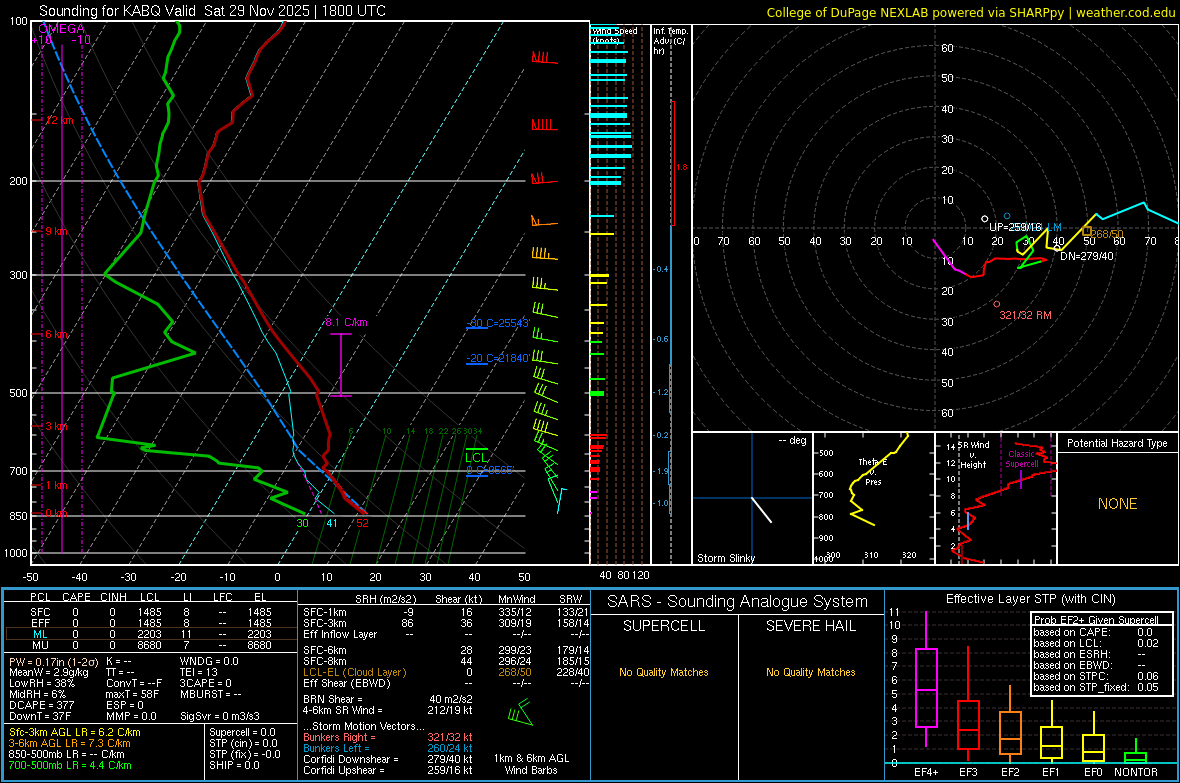
Task: Select the 1 km height marker
Action: click(56, 485)
